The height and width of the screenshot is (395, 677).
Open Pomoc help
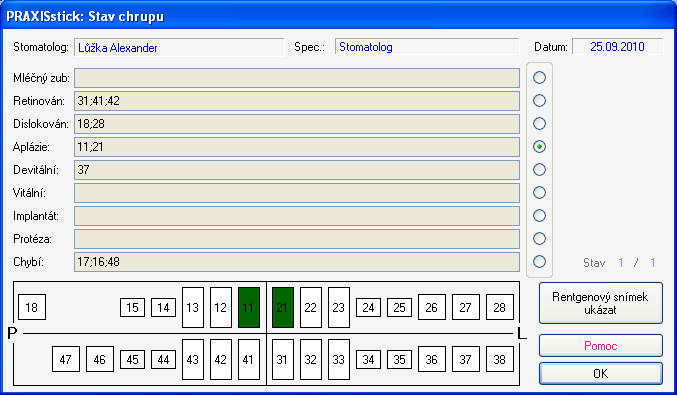[x=601, y=346]
